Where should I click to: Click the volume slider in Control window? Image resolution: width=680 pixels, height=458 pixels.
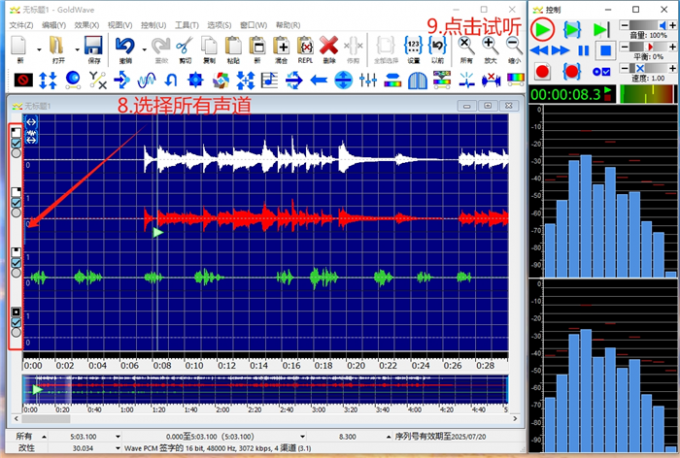click(648, 25)
